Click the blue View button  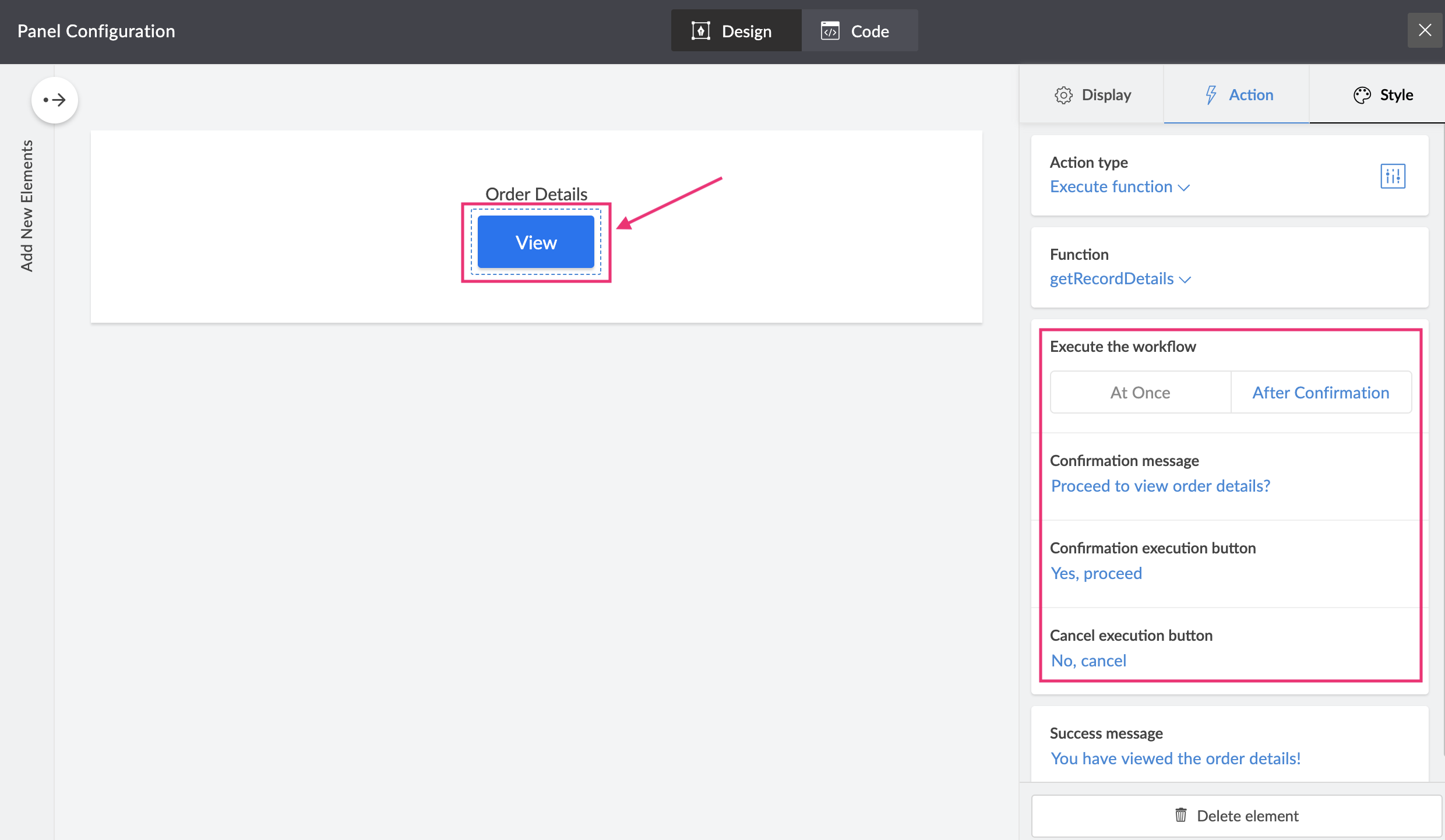click(x=535, y=242)
